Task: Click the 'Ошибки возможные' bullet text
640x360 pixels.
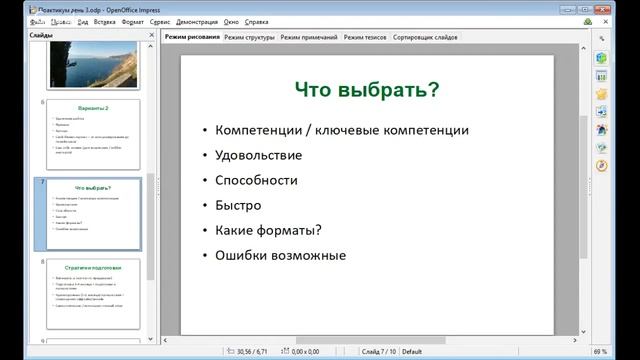Action: click(x=280, y=256)
